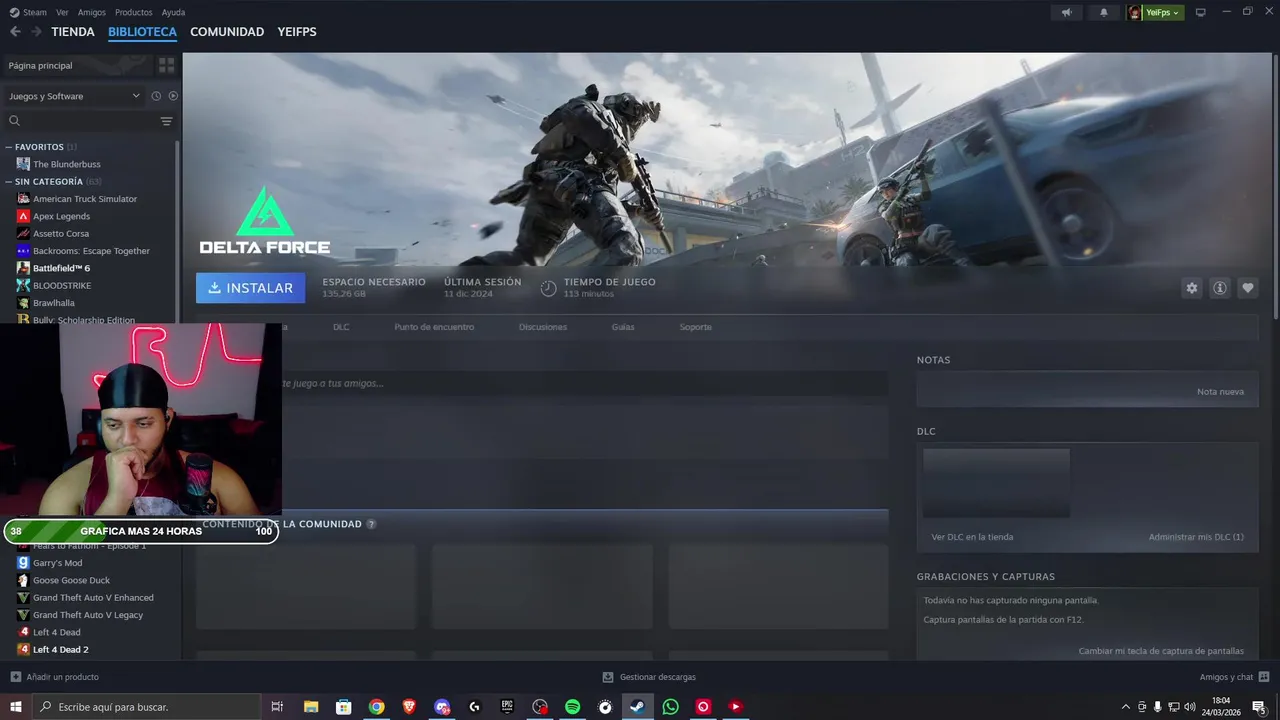Open Epic Games Launcher from taskbar
This screenshot has height=720, width=1280.
point(507,707)
